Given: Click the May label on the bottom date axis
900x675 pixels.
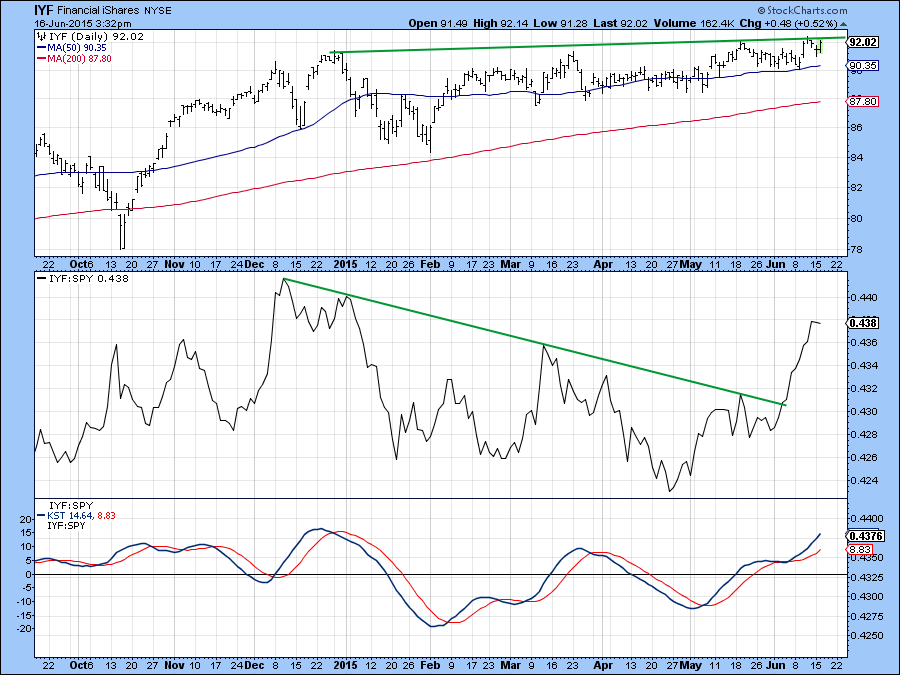Looking at the screenshot, I should [690, 665].
